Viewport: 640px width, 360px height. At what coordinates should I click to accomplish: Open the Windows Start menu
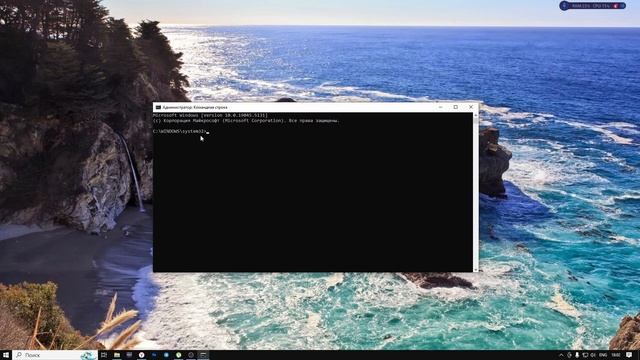[x=6, y=355]
